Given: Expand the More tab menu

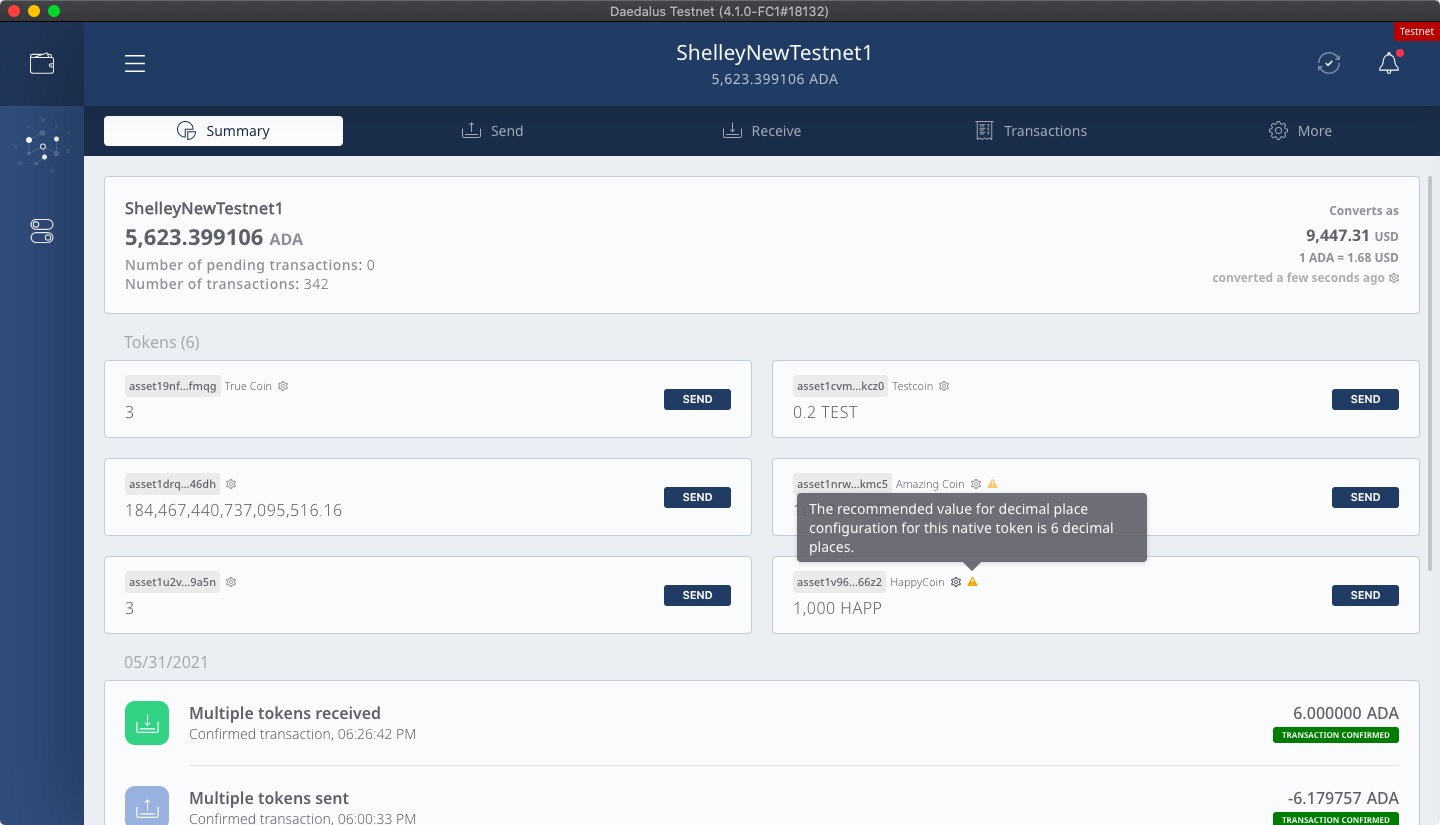Looking at the screenshot, I should click(1300, 131).
